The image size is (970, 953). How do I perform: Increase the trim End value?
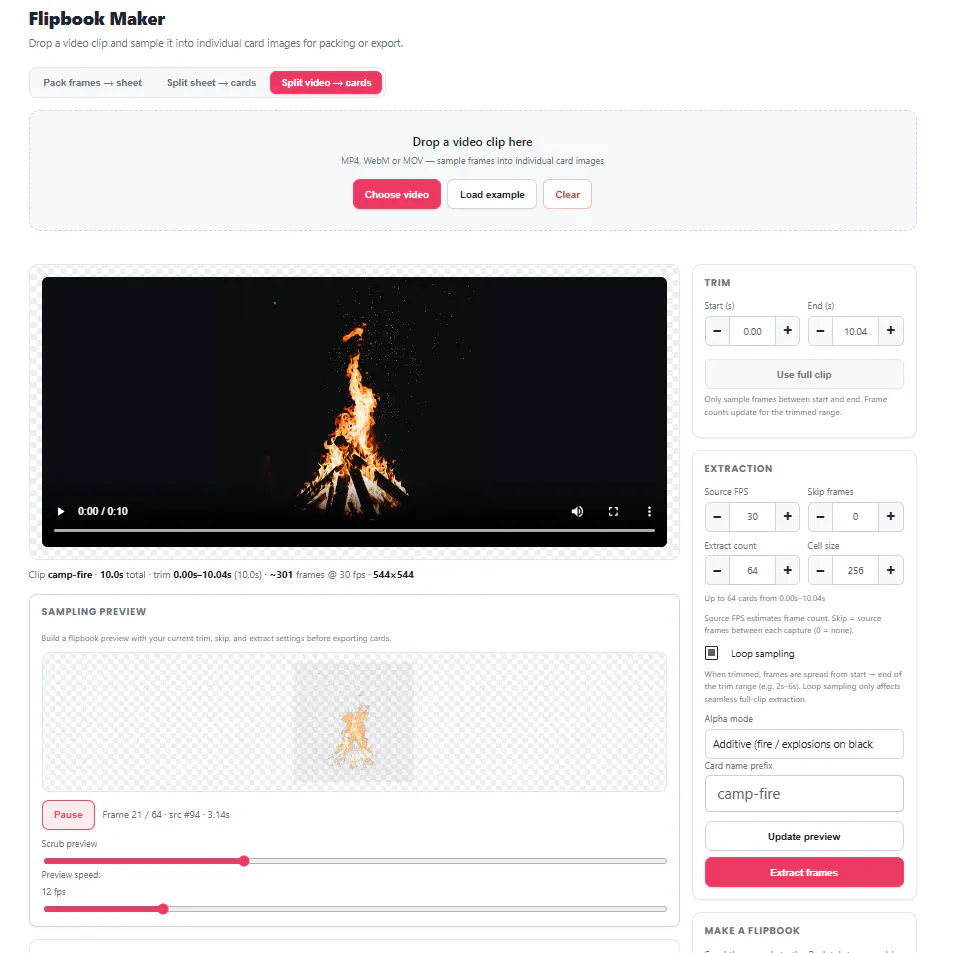pyautogui.click(x=891, y=331)
